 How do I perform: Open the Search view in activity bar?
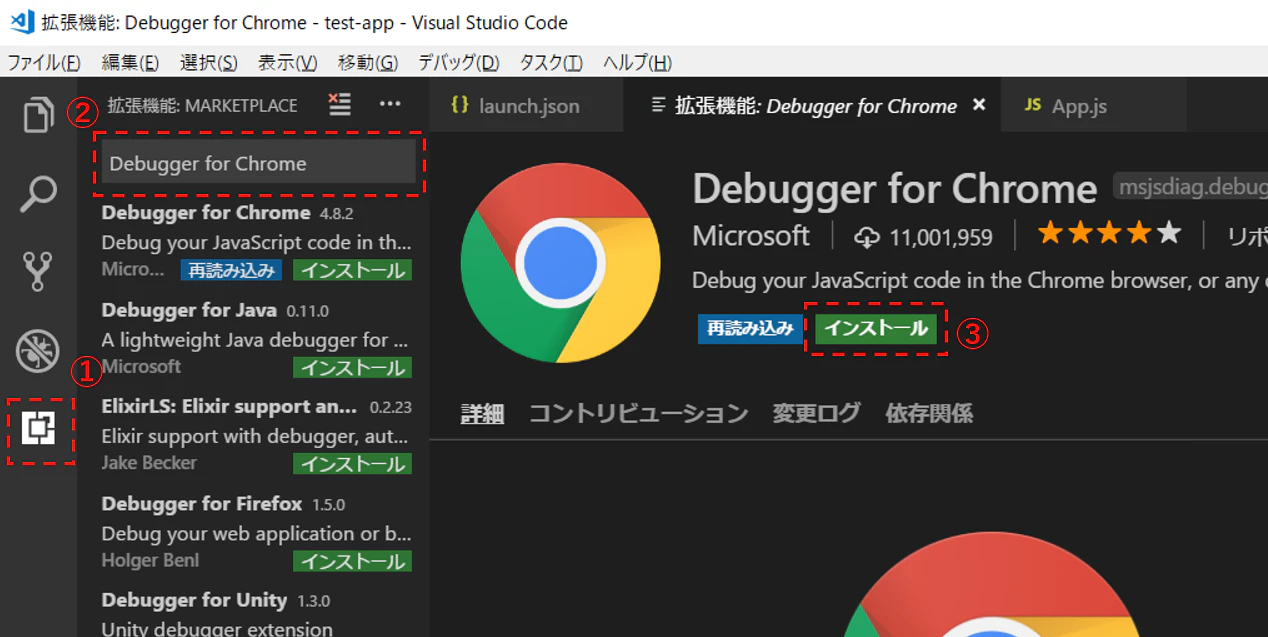(x=38, y=194)
